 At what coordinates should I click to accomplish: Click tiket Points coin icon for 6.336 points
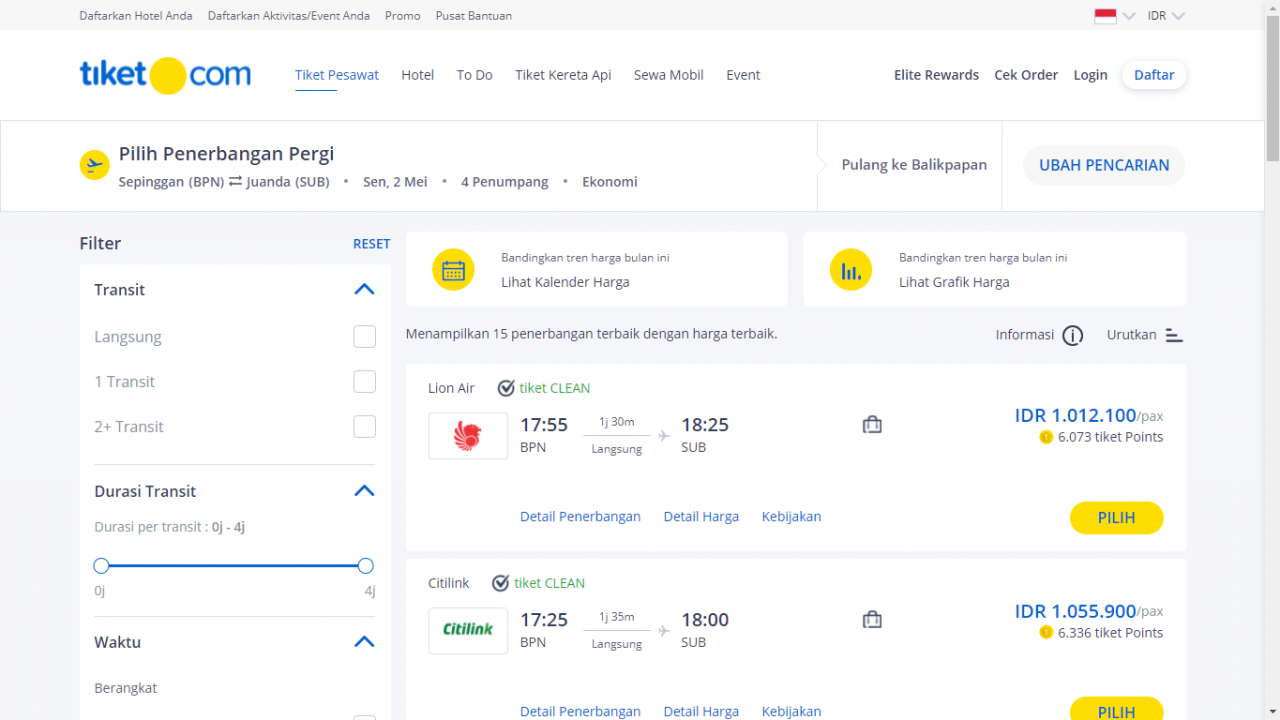[1046, 632]
